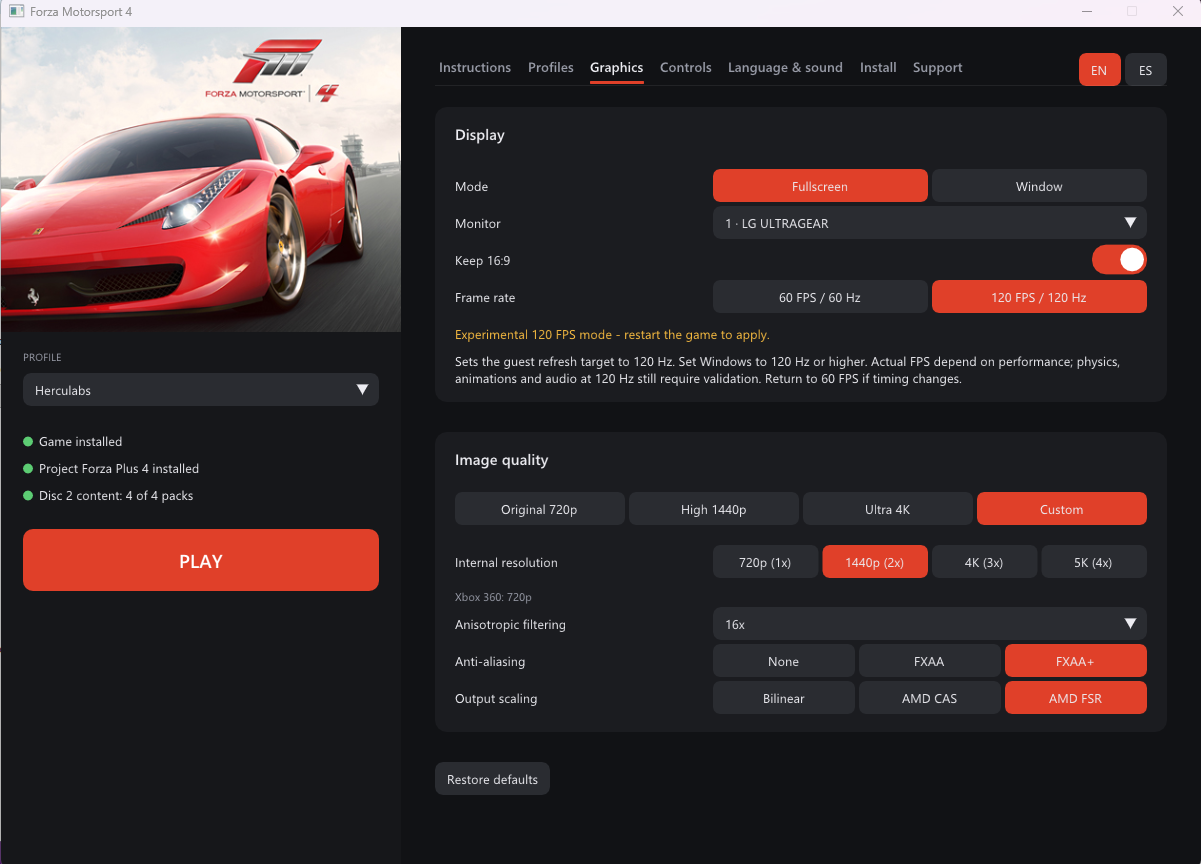
Task: Set output scaling to AMD FSR
Action: click(x=1076, y=698)
